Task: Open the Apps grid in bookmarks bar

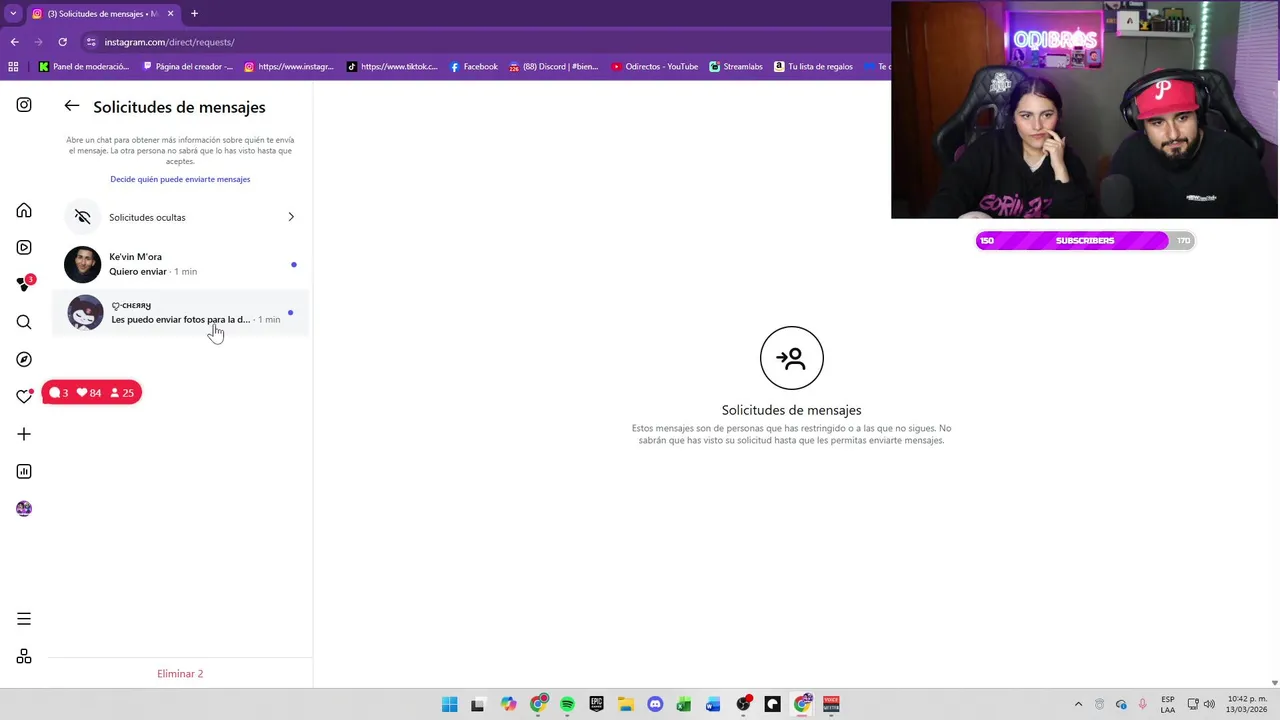Action: click(x=13, y=67)
